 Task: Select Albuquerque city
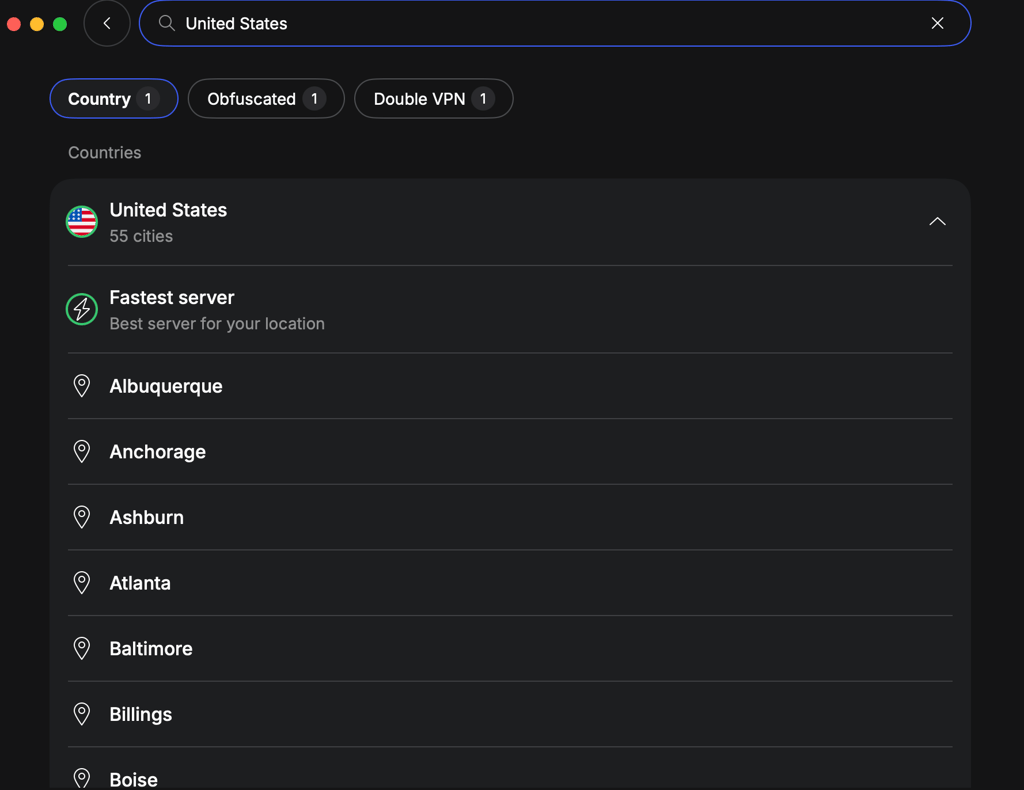(x=510, y=386)
